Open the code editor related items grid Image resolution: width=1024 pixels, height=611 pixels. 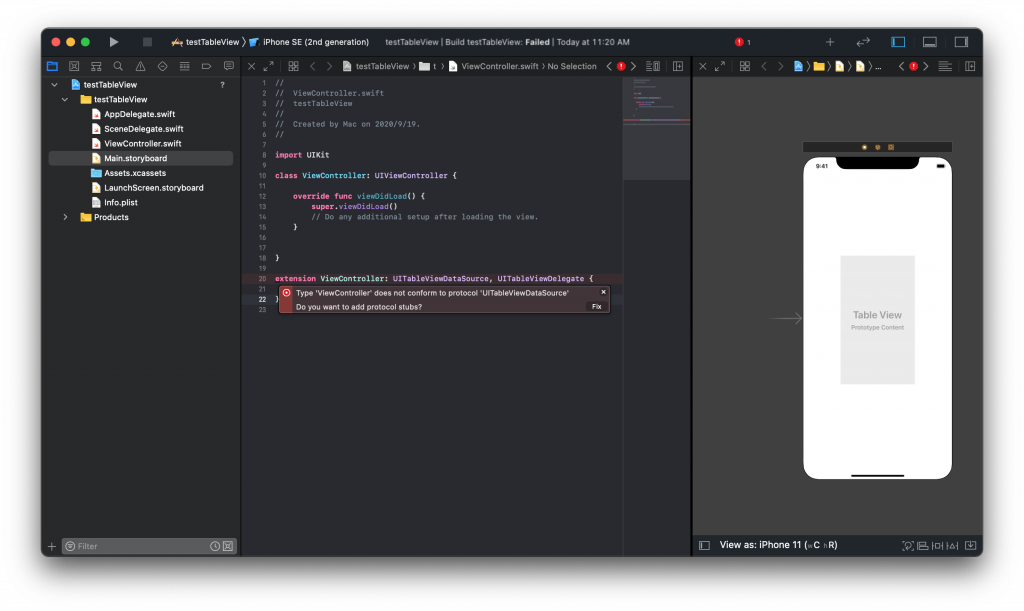point(293,66)
